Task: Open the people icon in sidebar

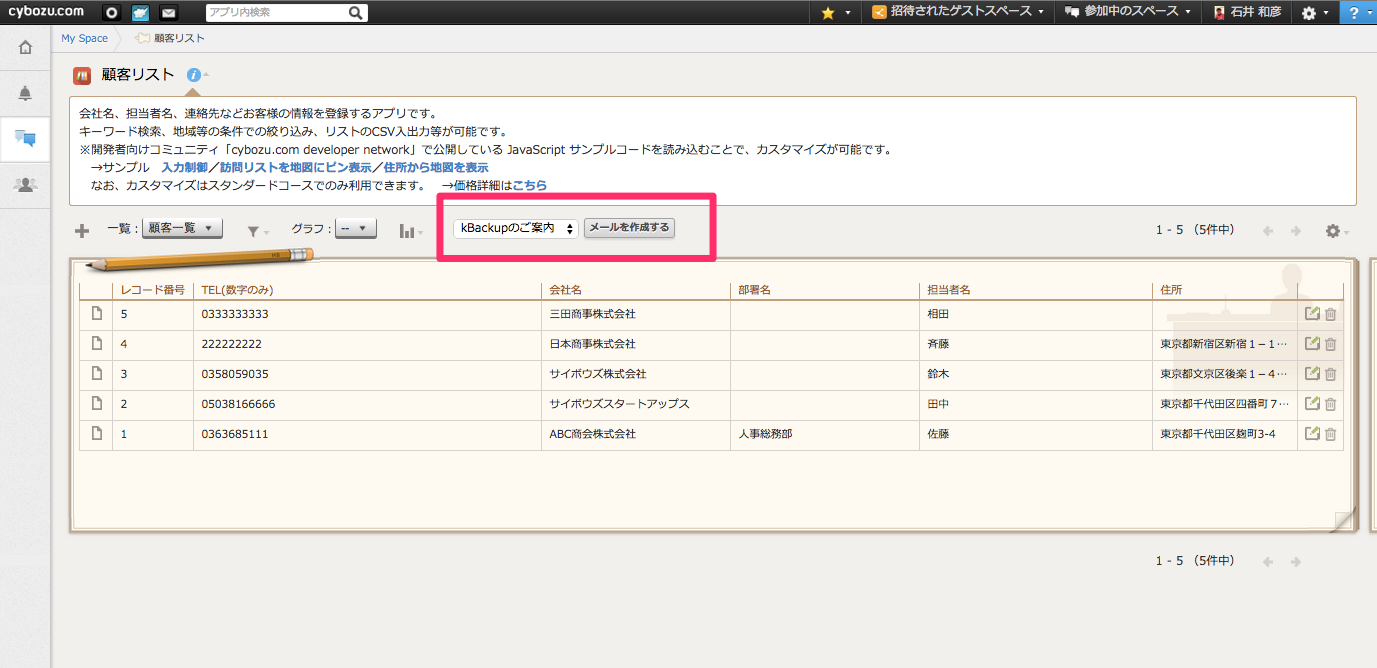Action: tap(25, 184)
